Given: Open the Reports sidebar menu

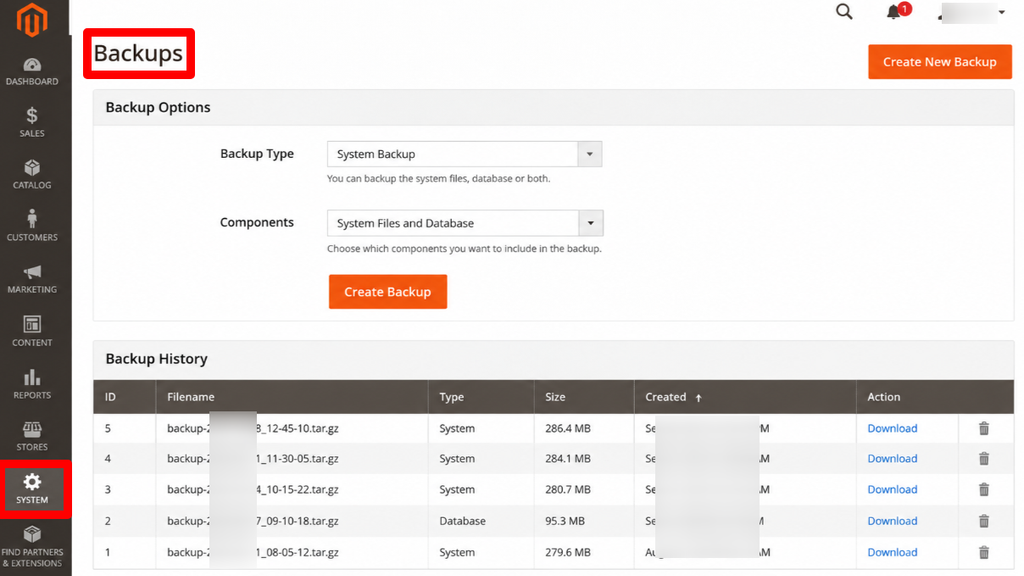Looking at the screenshot, I should pos(32,384).
